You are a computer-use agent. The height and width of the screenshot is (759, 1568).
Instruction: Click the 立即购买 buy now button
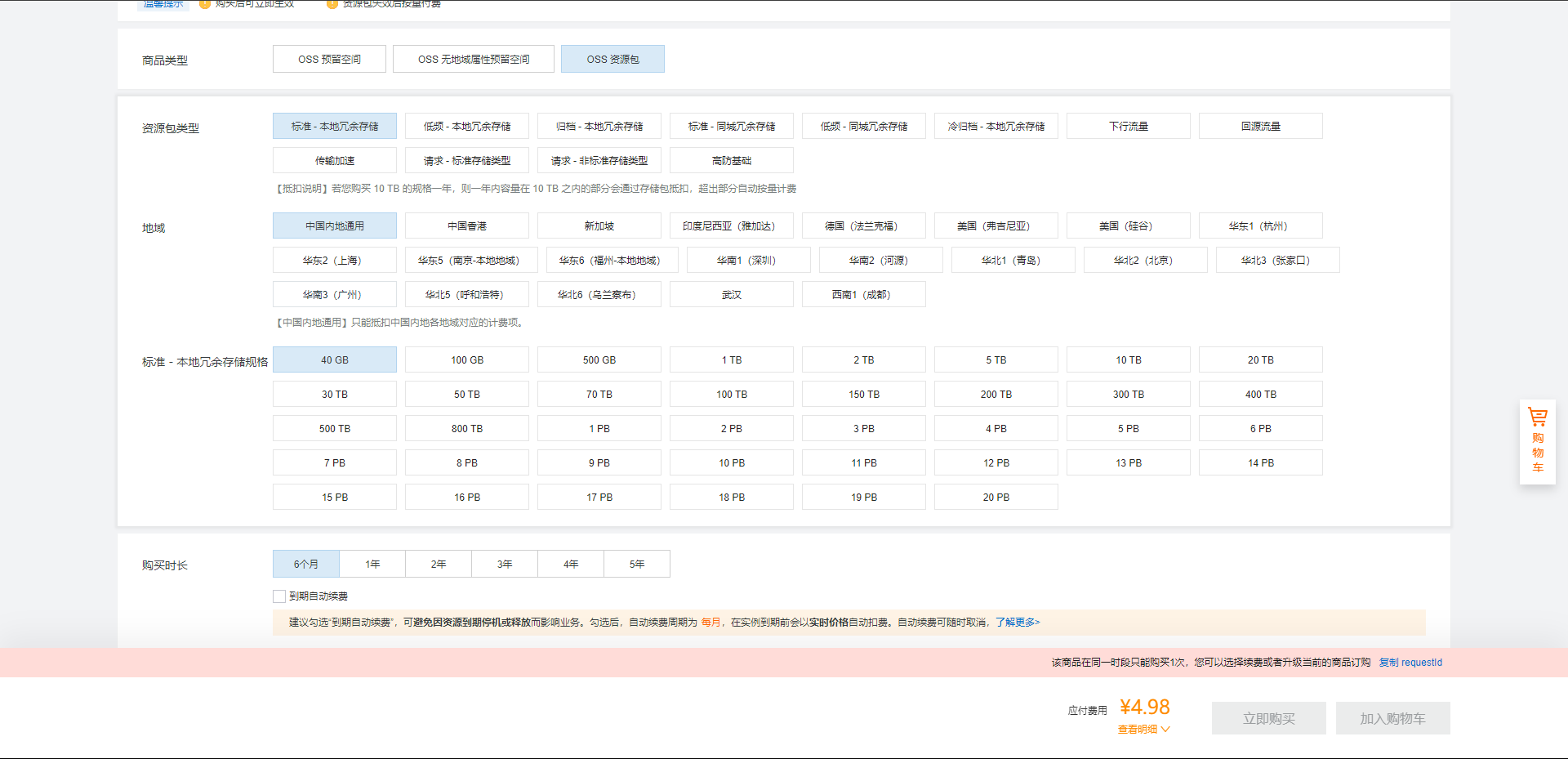(1269, 718)
